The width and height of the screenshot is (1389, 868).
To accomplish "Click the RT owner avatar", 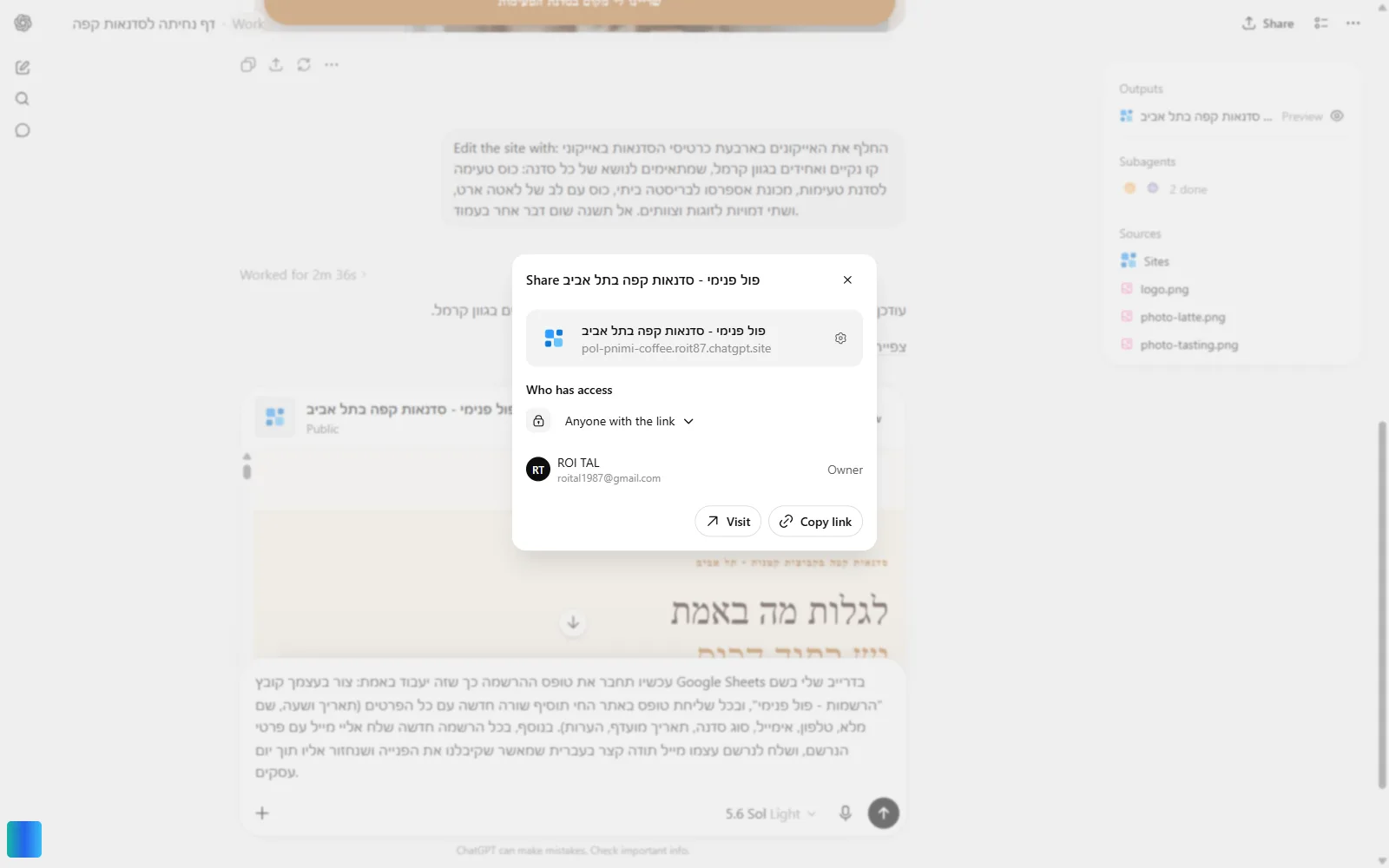I will pyautogui.click(x=538, y=470).
